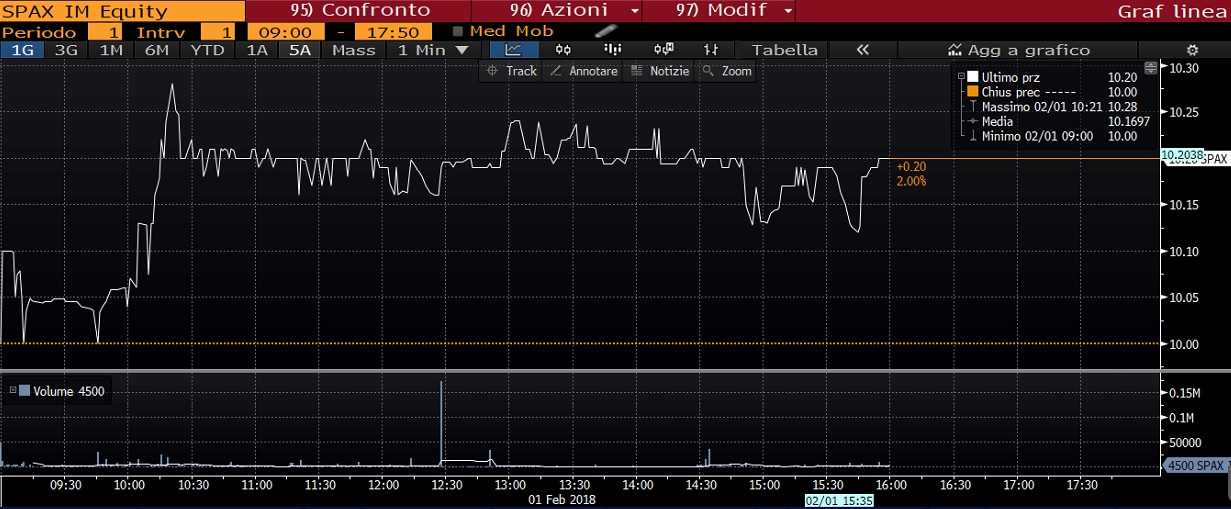Select the 6M period tab
1231x509 pixels.
[x=156, y=49]
